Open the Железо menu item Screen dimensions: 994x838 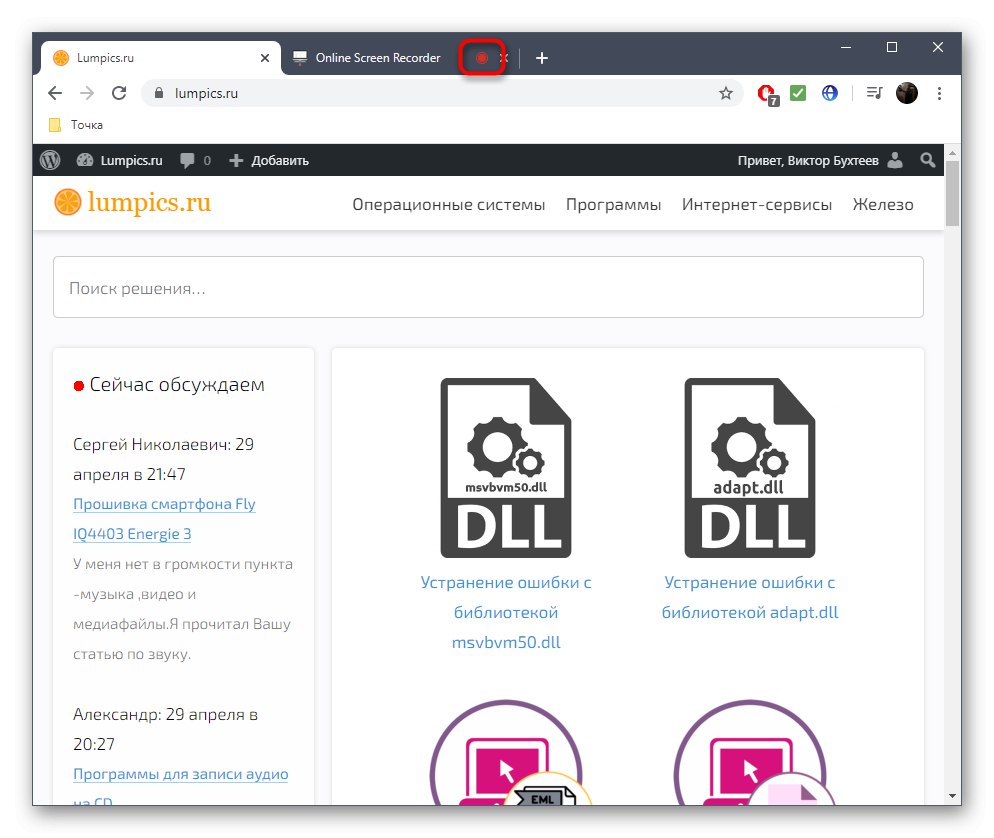[883, 204]
